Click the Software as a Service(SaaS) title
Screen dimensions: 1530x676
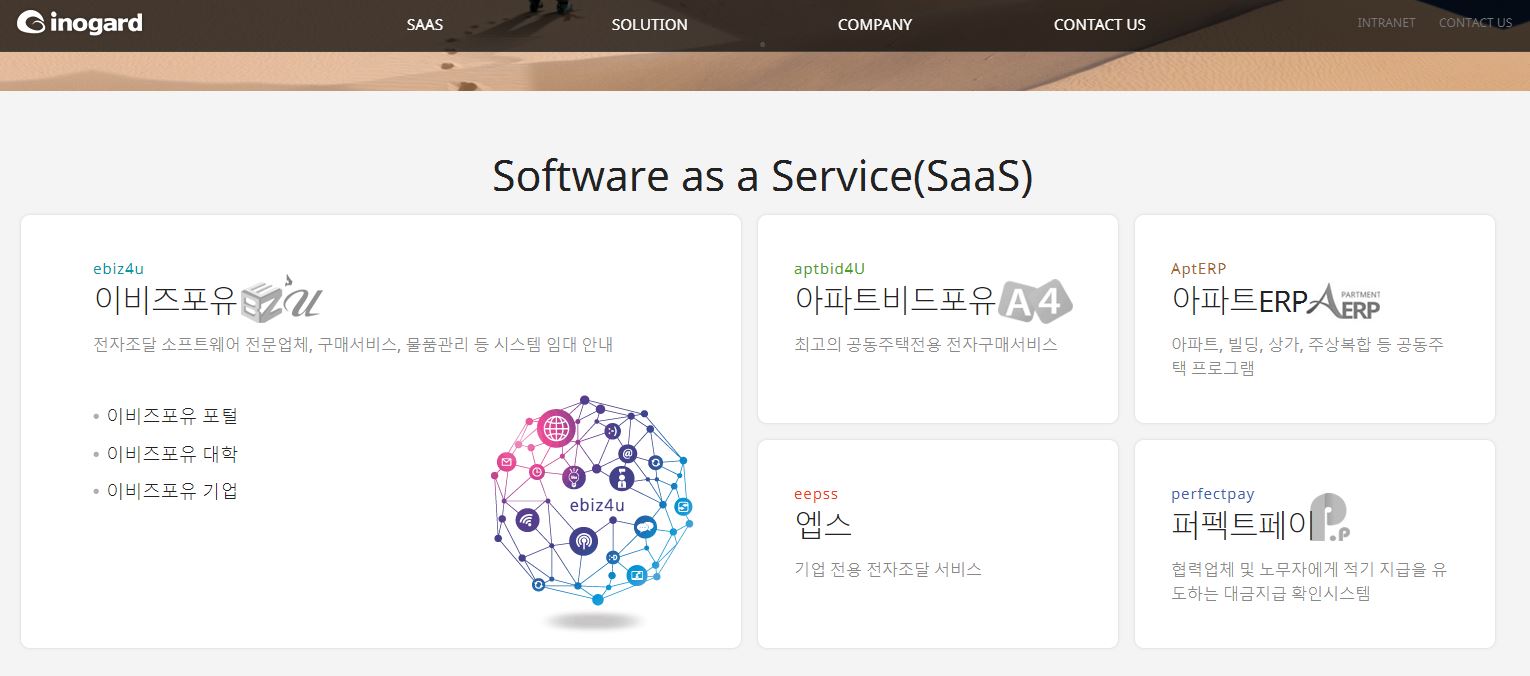tap(763, 176)
